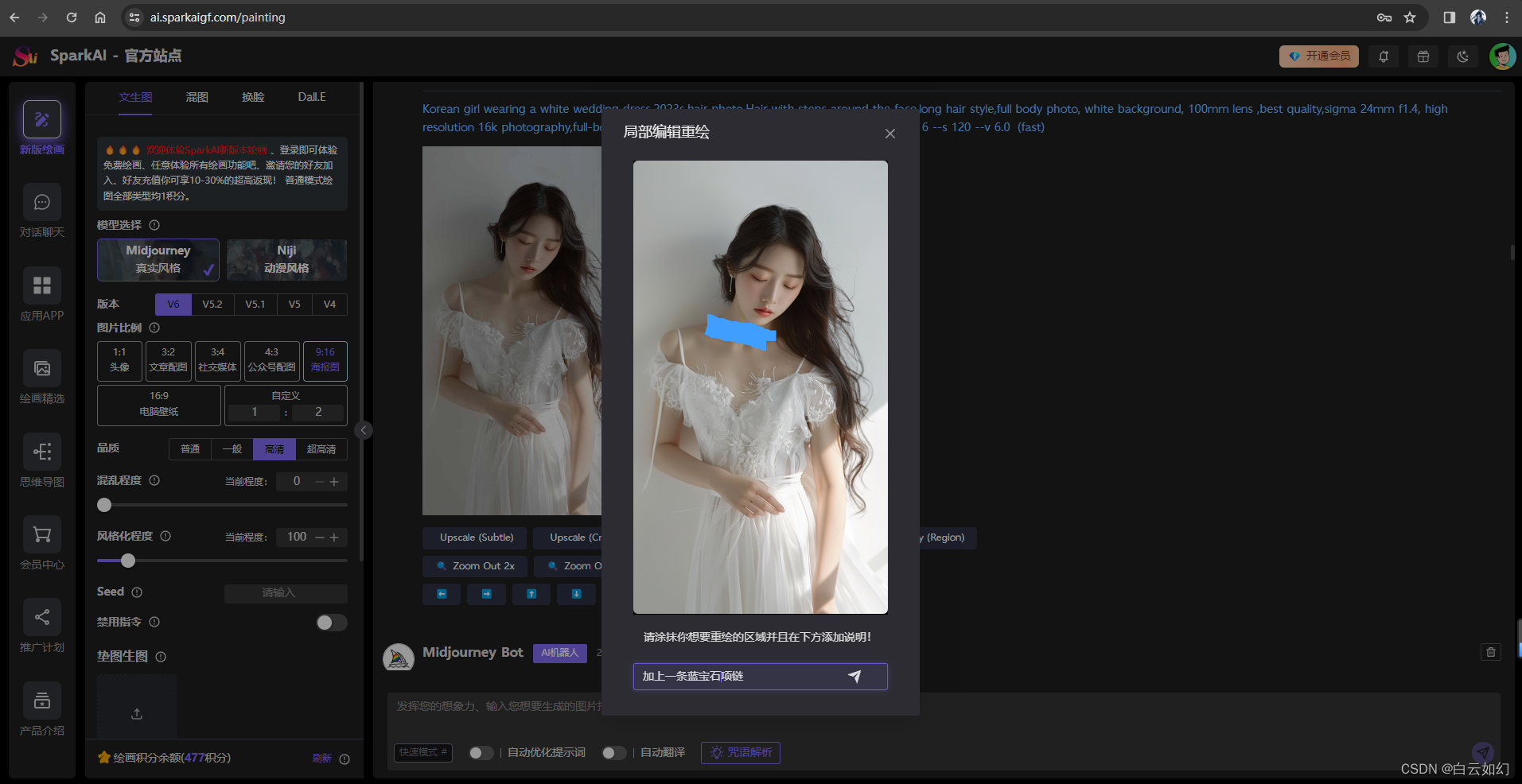Click the pan up arrow button
This screenshot has height=784, width=1522.
click(x=531, y=594)
